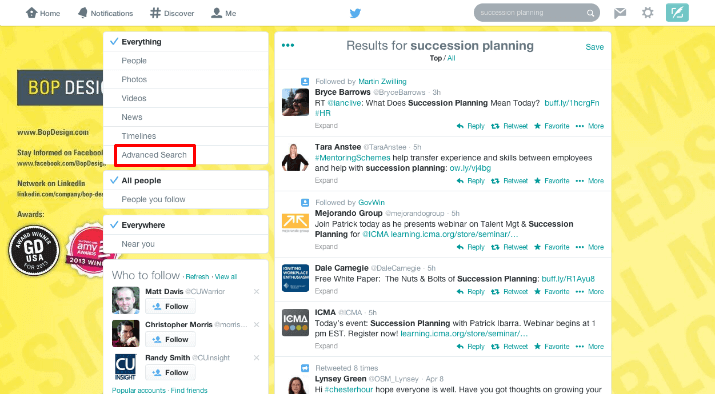Retweet Mejorando Group tweet
The height and width of the screenshot is (394, 715).
point(509,247)
